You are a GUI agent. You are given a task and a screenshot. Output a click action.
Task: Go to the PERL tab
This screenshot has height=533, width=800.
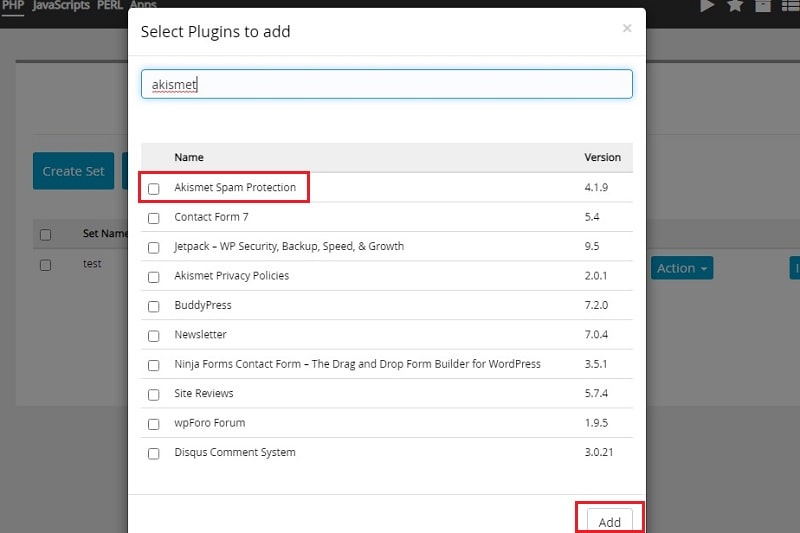pyautogui.click(x=110, y=6)
